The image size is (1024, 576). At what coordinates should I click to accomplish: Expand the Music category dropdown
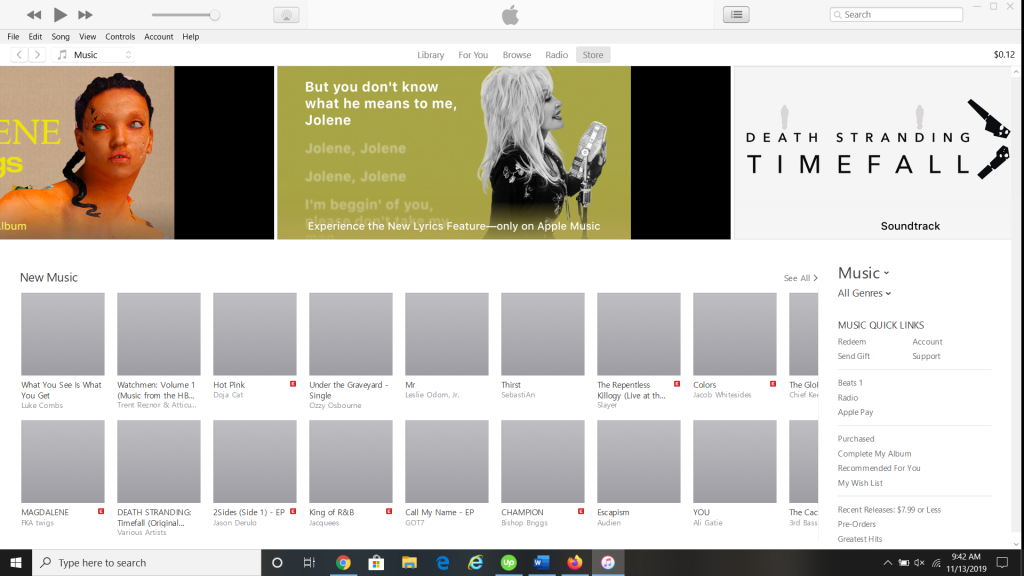click(863, 273)
